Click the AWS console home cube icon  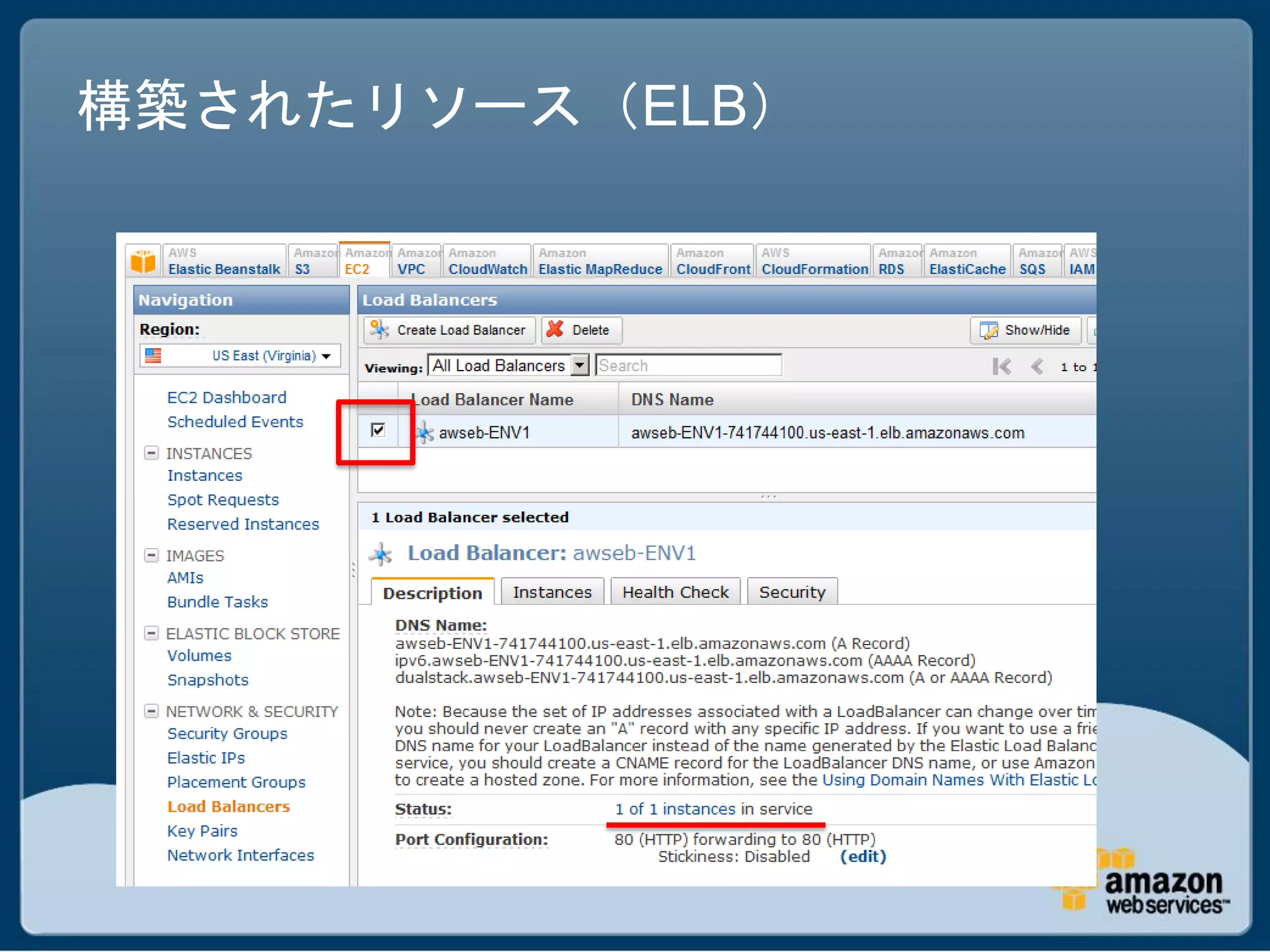tap(143, 262)
